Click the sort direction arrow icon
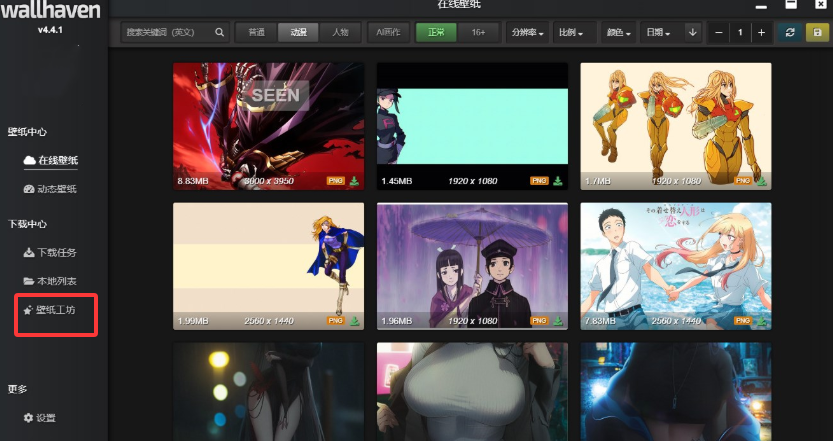The height and width of the screenshot is (441, 833). (x=692, y=32)
